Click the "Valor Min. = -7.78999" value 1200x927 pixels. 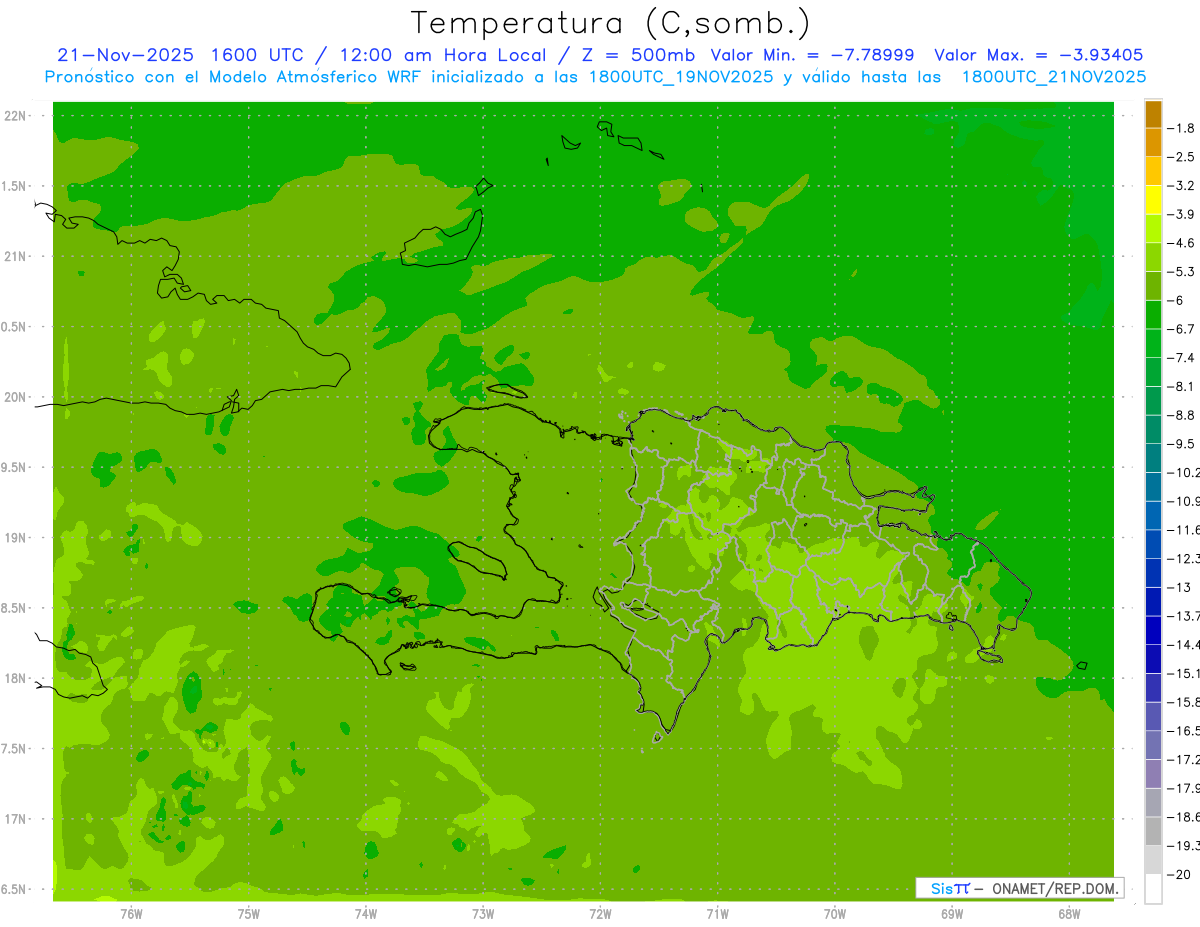812,55
